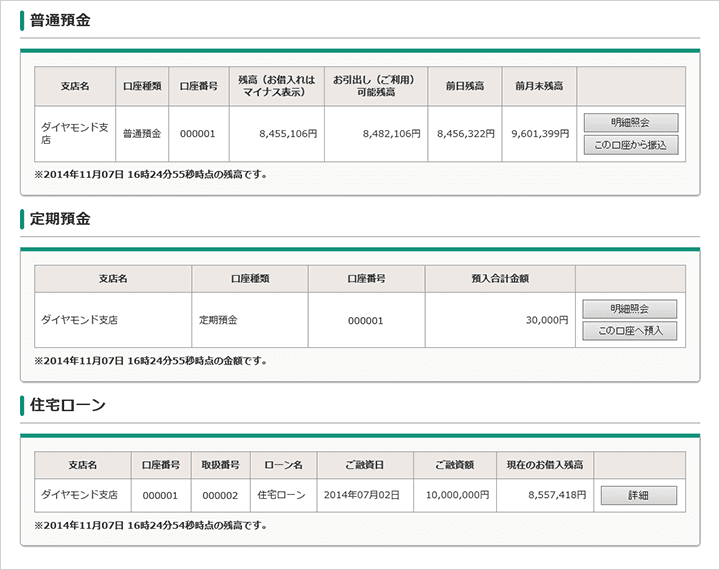
Task: Select the 8,557,418円 loan balance cell
Action: pyautogui.click(x=545, y=495)
